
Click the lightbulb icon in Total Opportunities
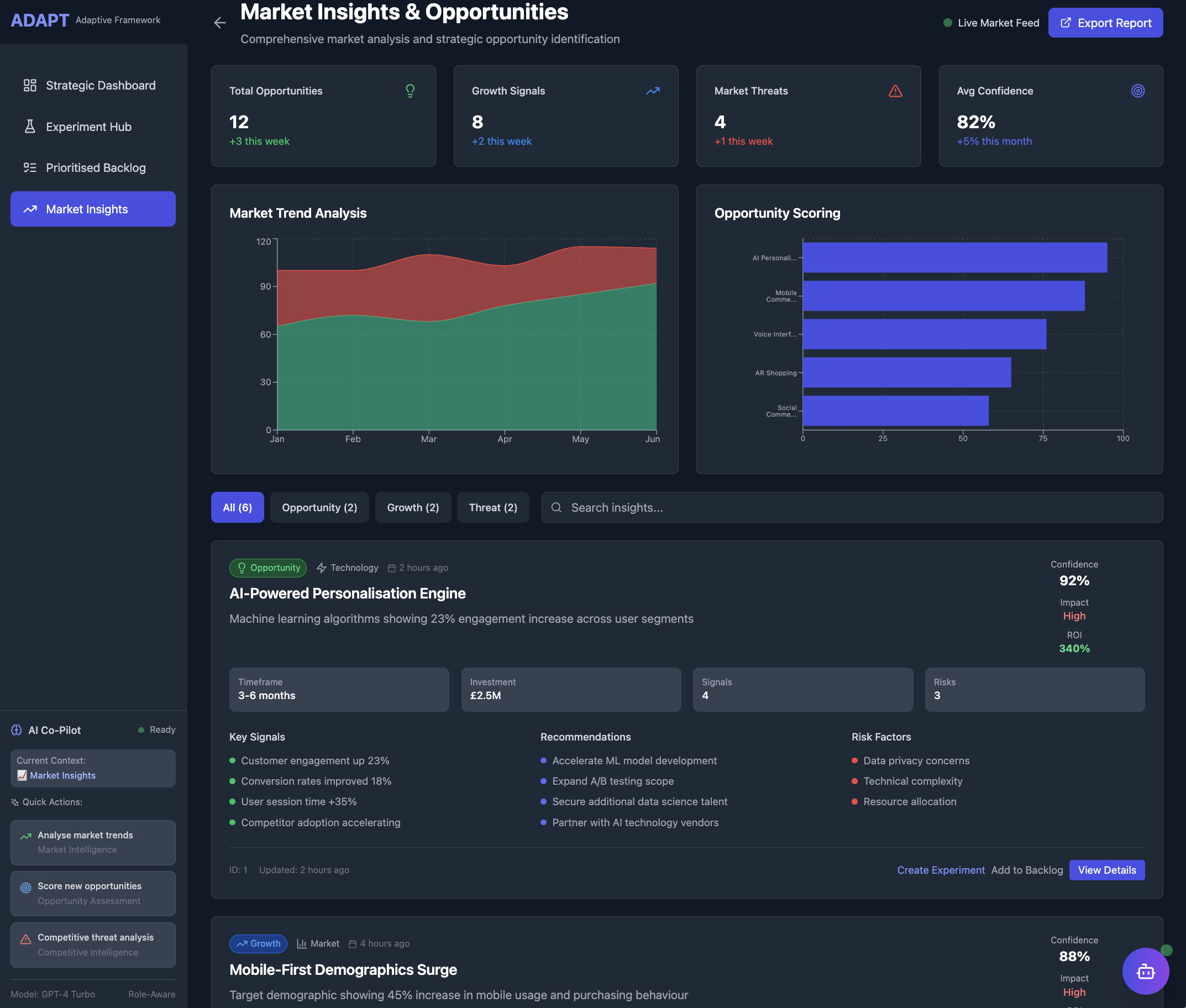click(x=410, y=91)
